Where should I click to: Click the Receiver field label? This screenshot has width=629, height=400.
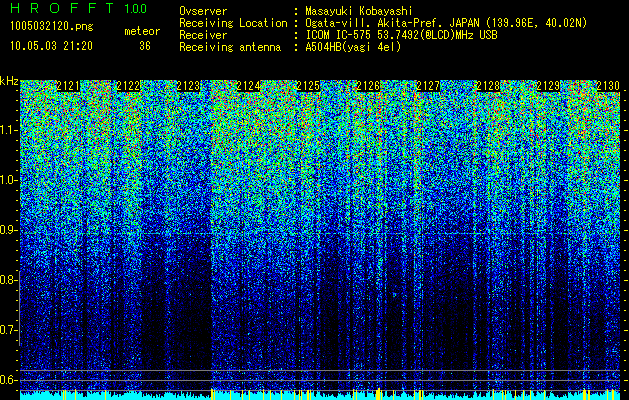(x=203, y=35)
